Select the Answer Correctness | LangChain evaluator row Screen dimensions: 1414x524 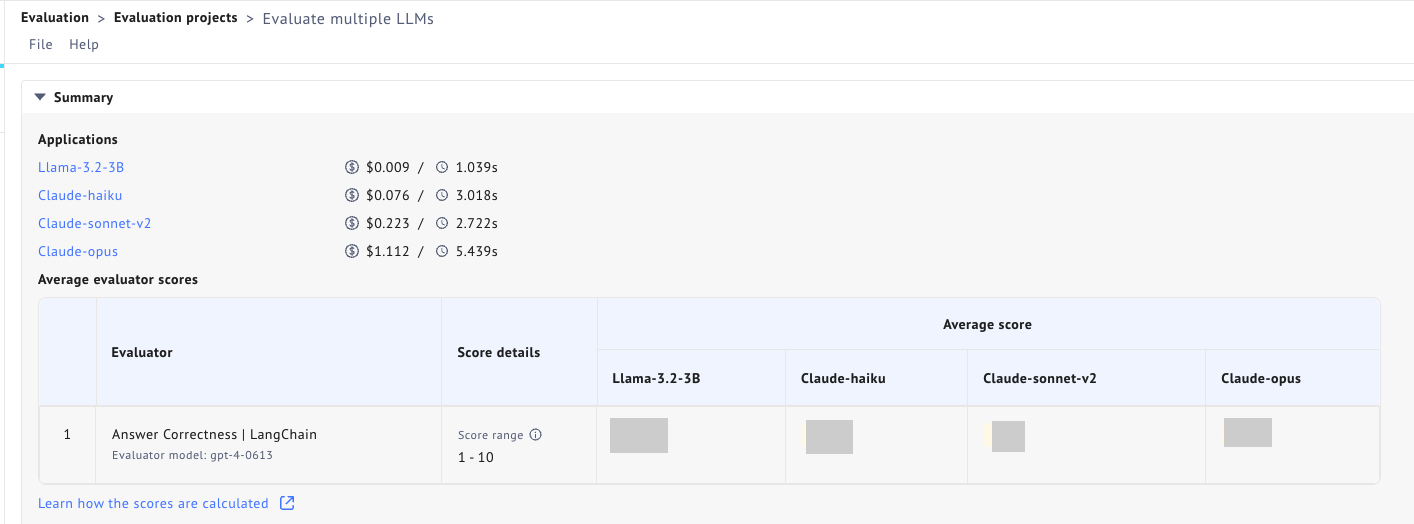[x=214, y=435]
